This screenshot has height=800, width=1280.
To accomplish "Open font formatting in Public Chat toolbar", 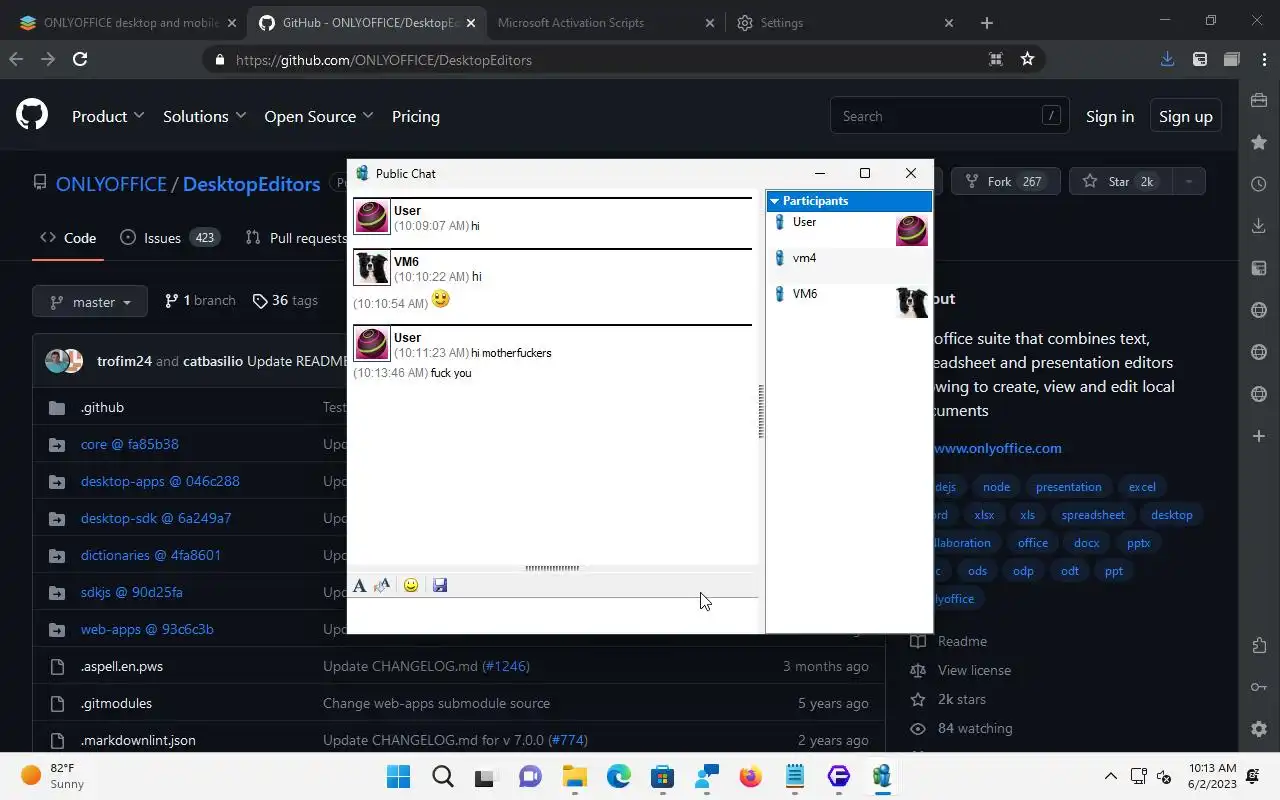I will (360, 586).
